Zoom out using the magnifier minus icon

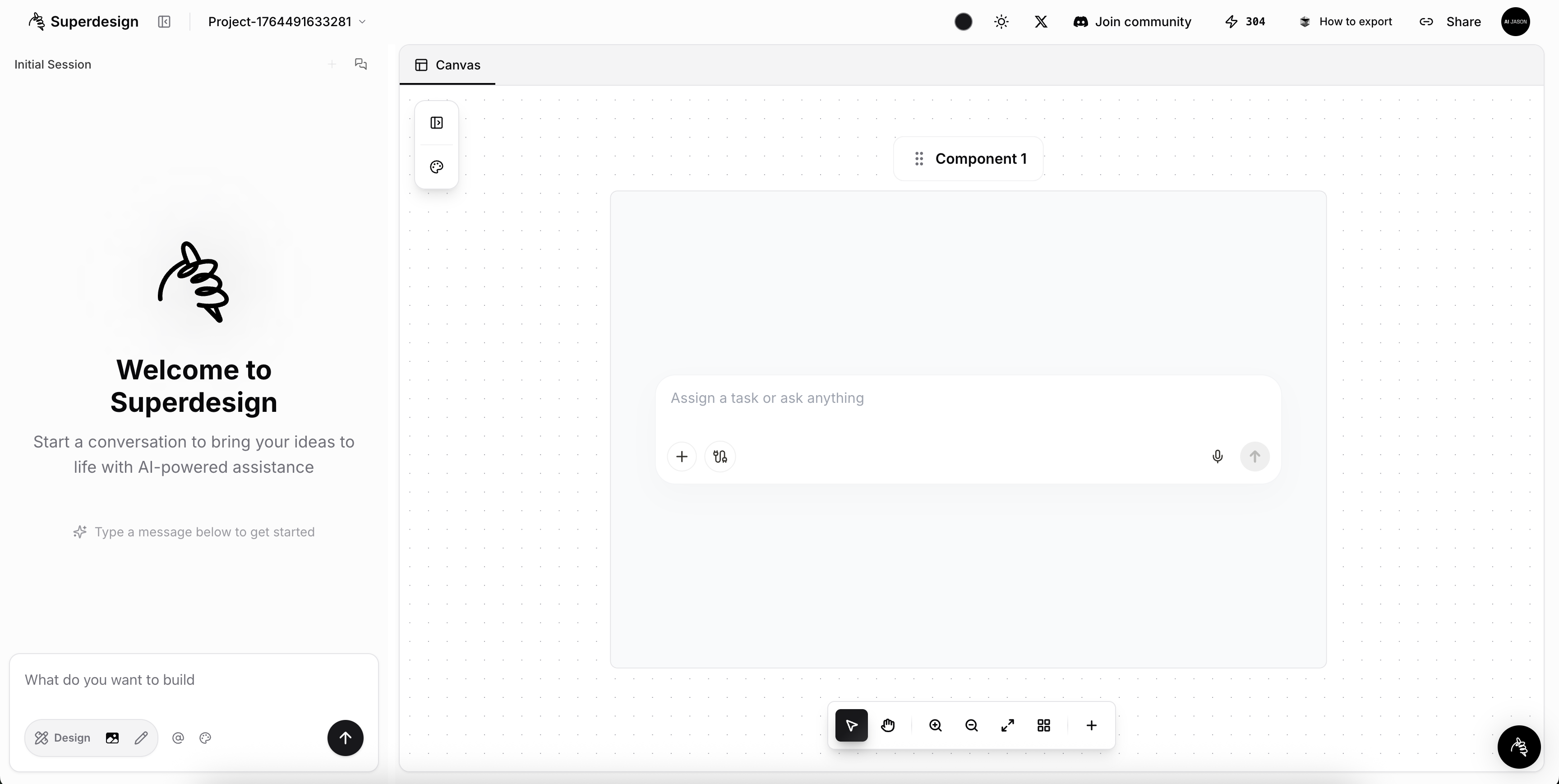coord(971,725)
